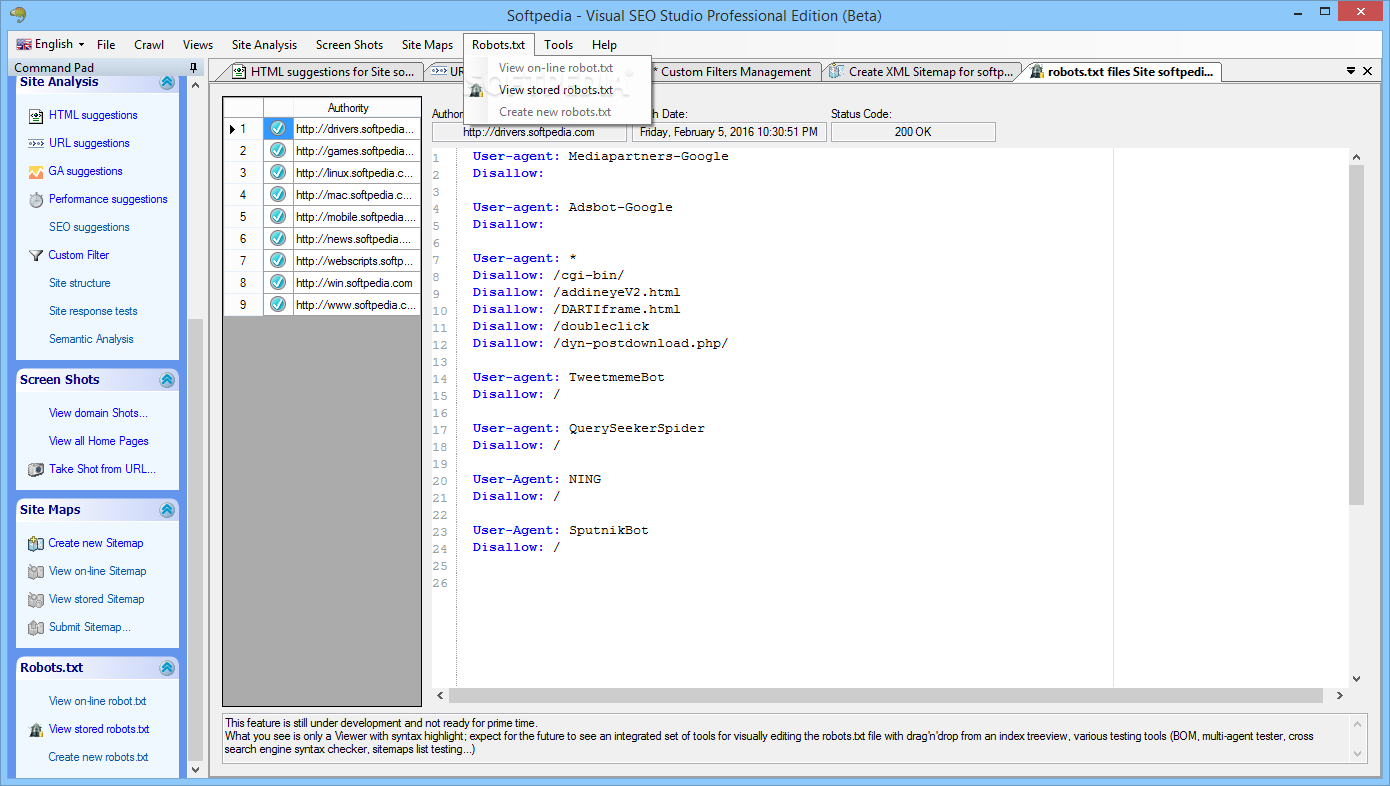
Task: Click sidebar Create new robots.txt link
Action: [99, 757]
